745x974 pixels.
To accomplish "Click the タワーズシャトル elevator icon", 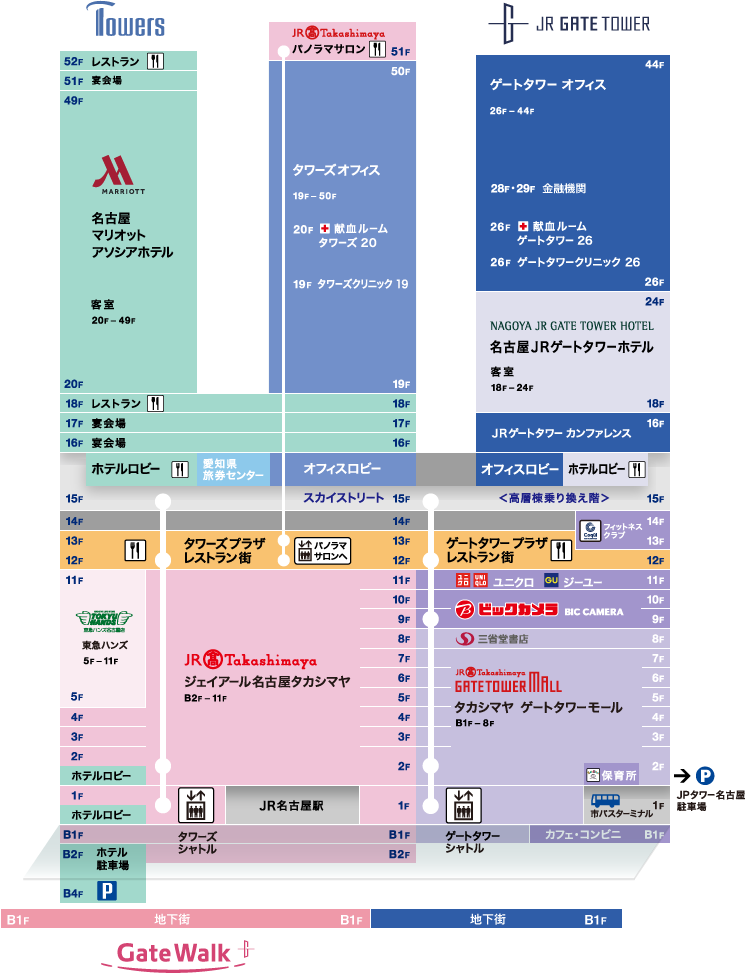I will coord(196,804).
